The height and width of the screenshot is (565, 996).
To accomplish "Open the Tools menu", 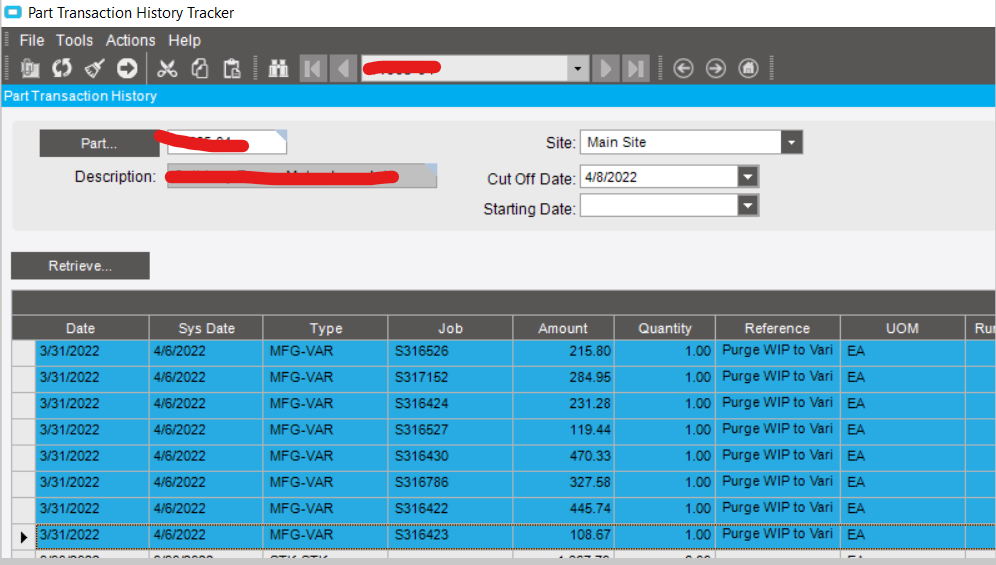I will [x=74, y=41].
